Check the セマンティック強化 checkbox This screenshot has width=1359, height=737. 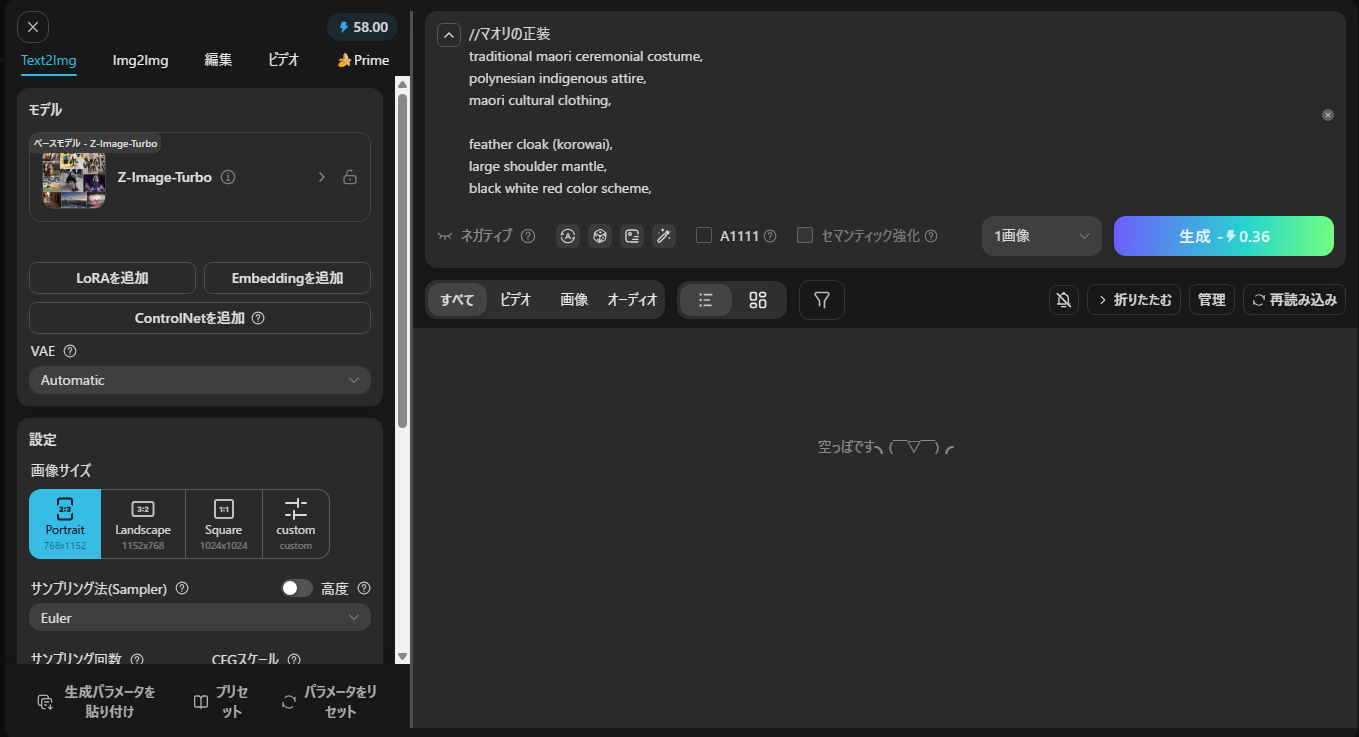click(x=805, y=236)
